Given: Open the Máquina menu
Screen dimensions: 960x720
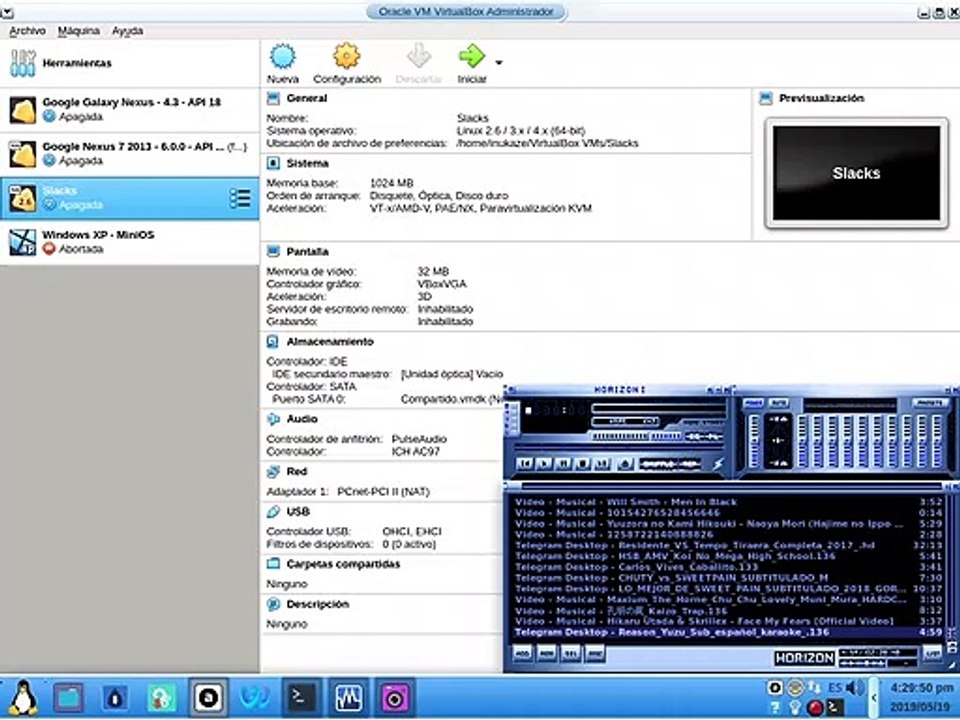Looking at the screenshot, I should pyautogui.click(x=78, y=31).
